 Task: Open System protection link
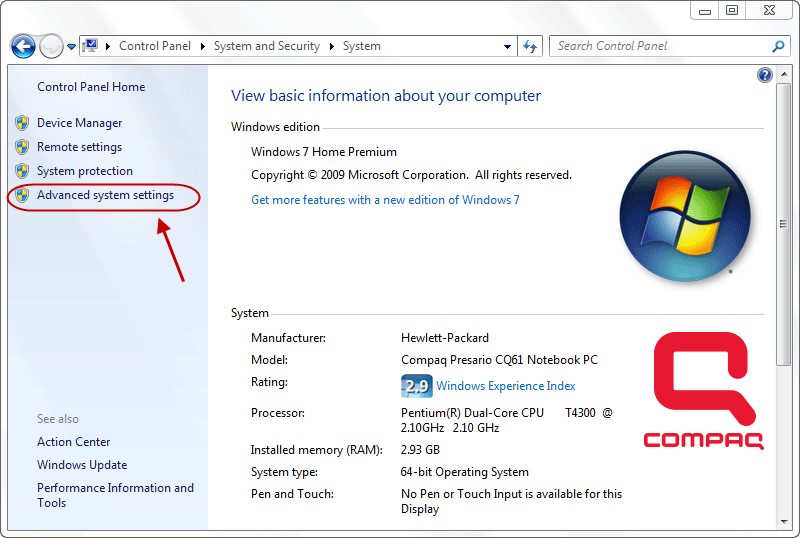coord(85,171)
